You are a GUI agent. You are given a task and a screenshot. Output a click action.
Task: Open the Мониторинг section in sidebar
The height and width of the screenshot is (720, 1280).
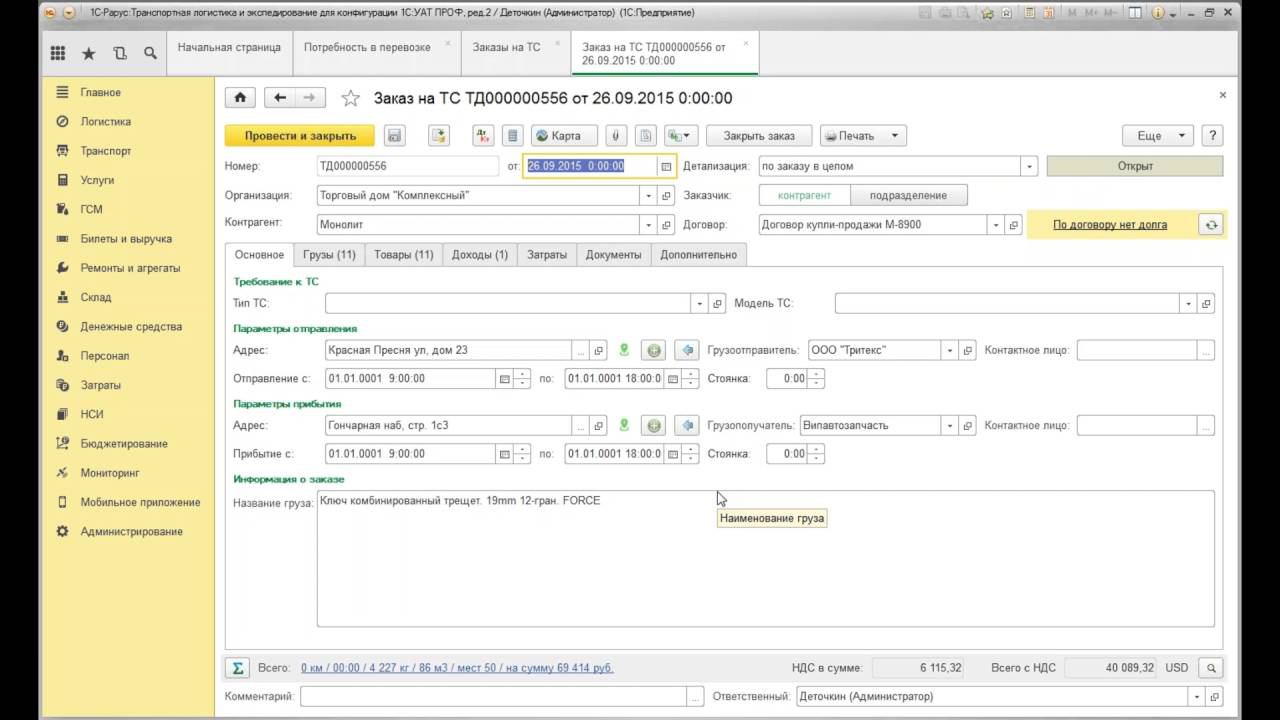pos(110,473)
